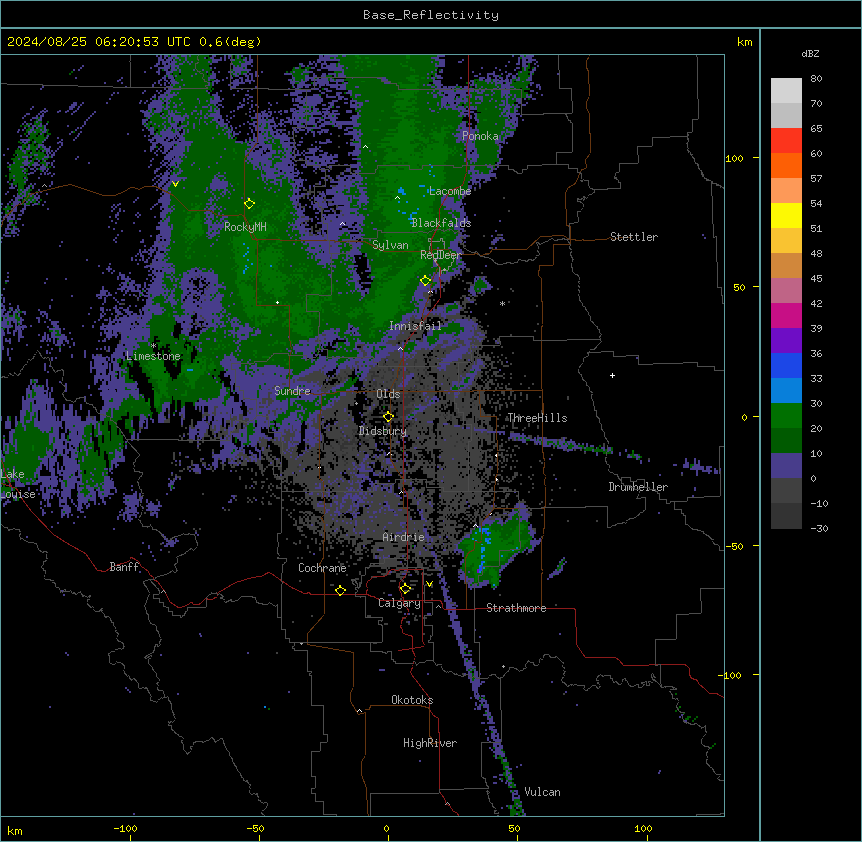Click the yellow V marker east of Calgary
Image resolution: width=862 pixels, height=842 pixels.
tap(429, 584)
